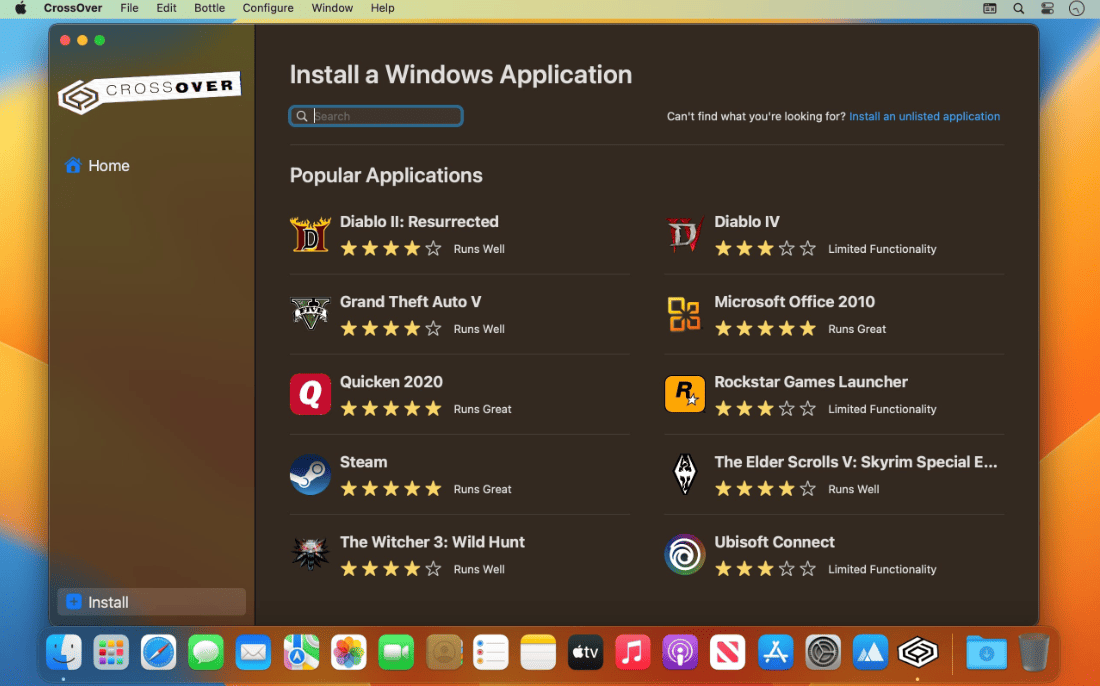The height and width of the screenshot is (686, 1100).
Task: Open Control Center in menu bar
Action: (x=1047, y=8)
